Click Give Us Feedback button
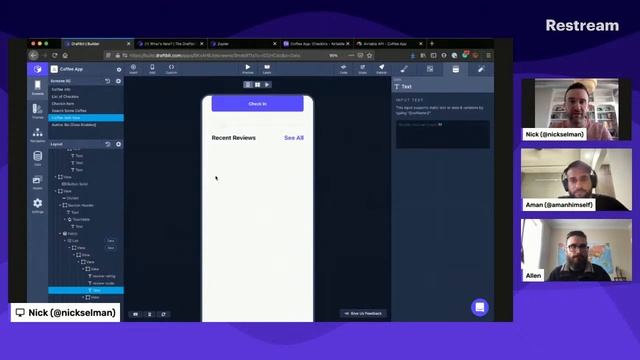This screenshot has width=640, height=360. (x=363, y=313)
